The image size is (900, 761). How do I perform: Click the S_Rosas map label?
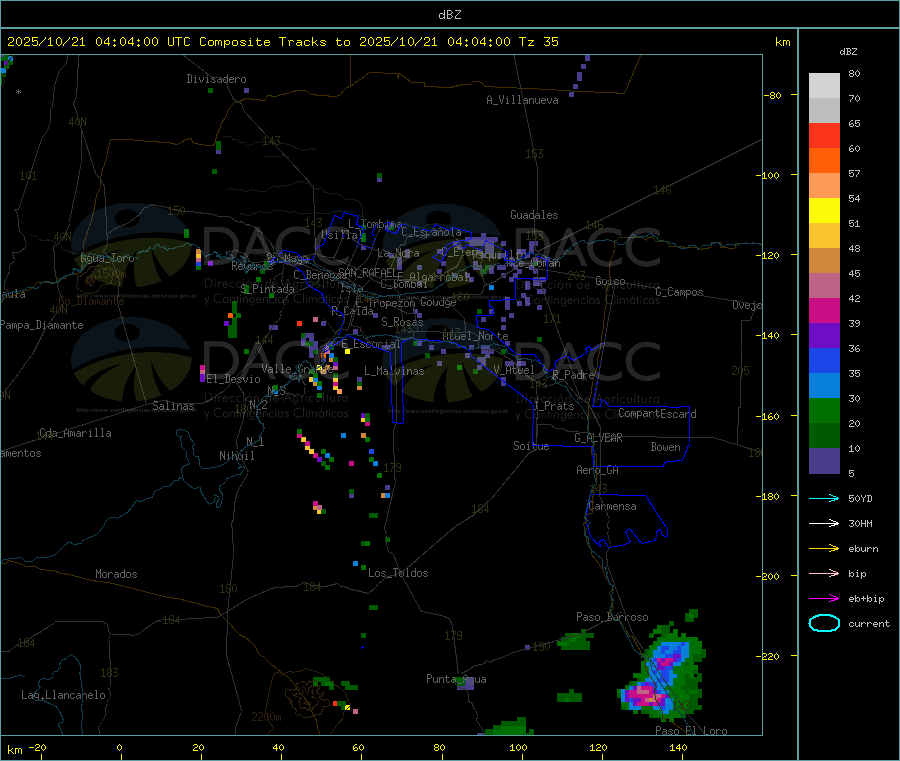pyautogui.click(x=402, y=322)
